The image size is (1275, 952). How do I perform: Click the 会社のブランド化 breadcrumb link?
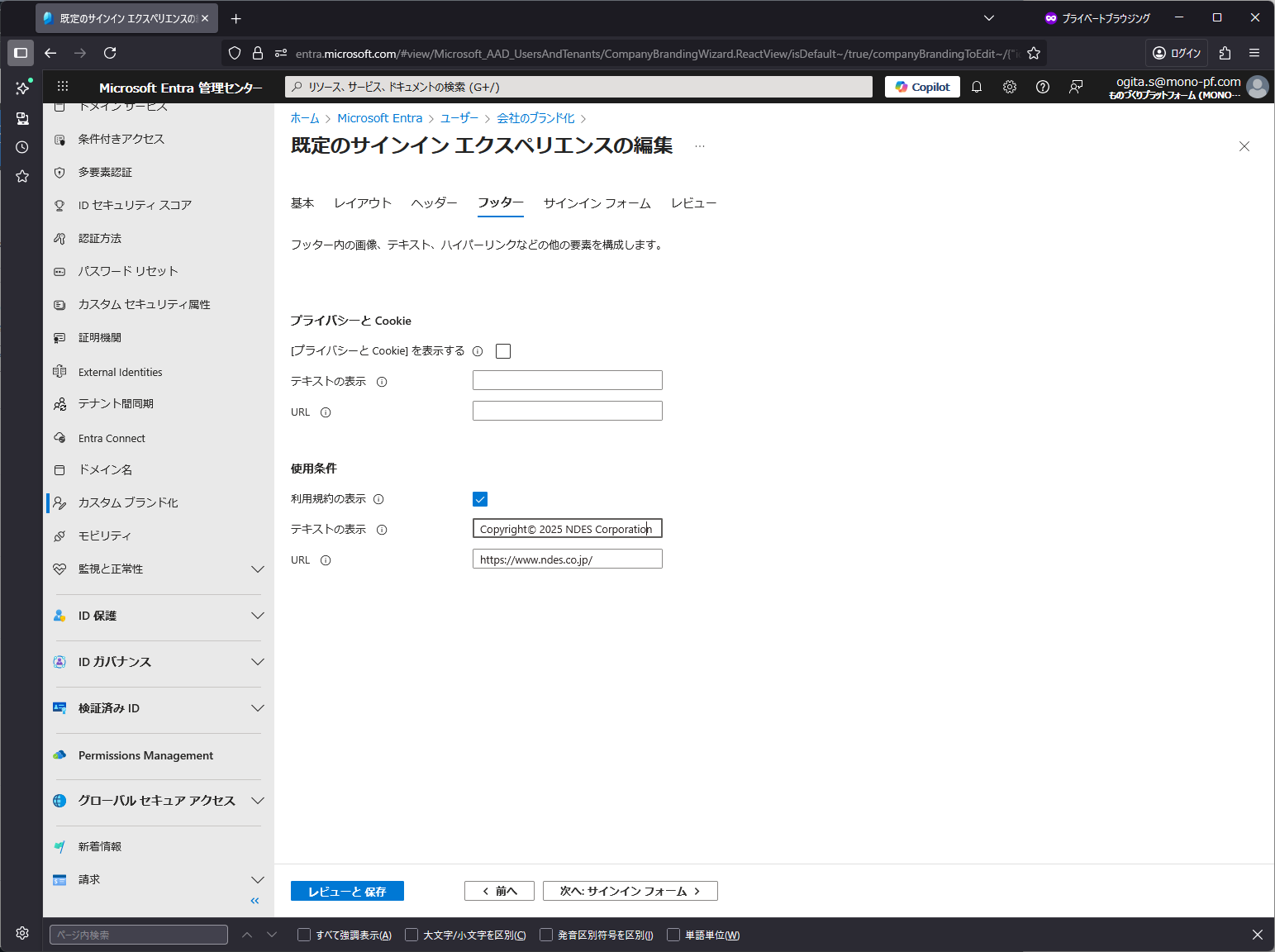pos(535,118)
